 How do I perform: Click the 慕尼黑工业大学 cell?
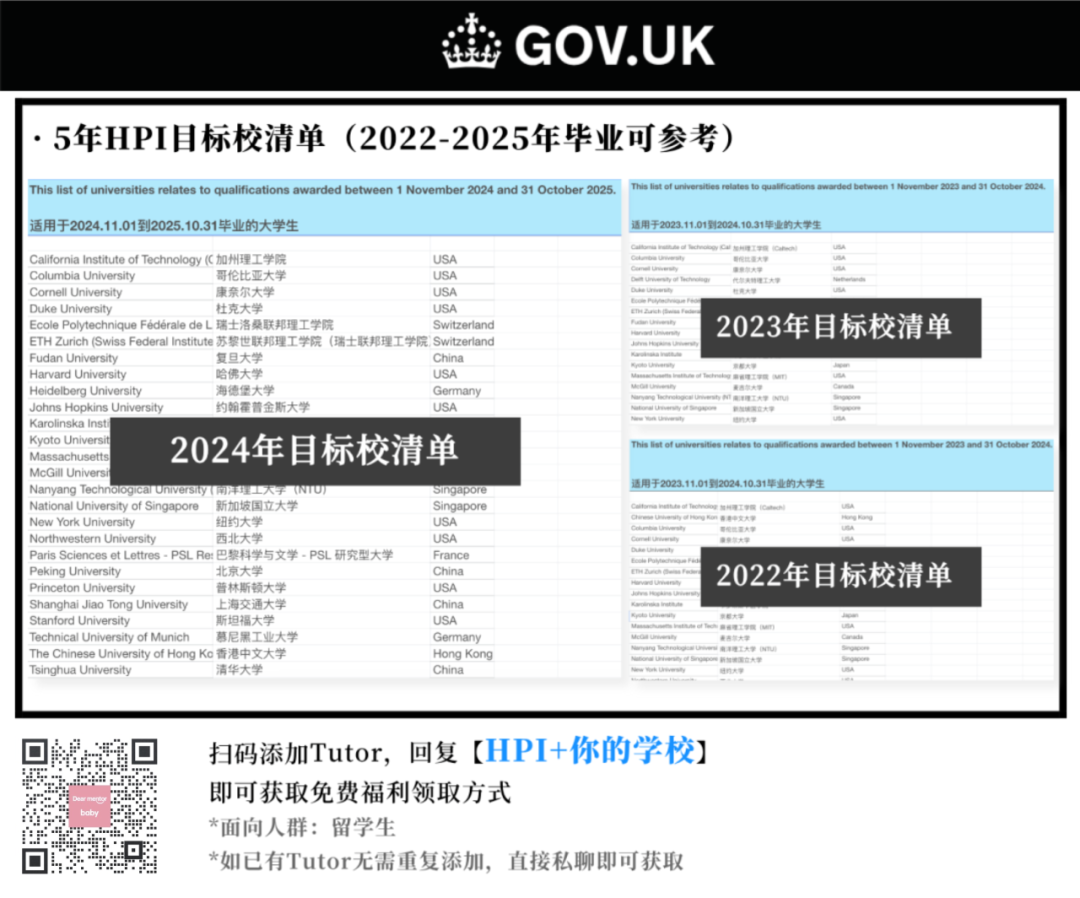pyautogui.click(x=257, y=637)
